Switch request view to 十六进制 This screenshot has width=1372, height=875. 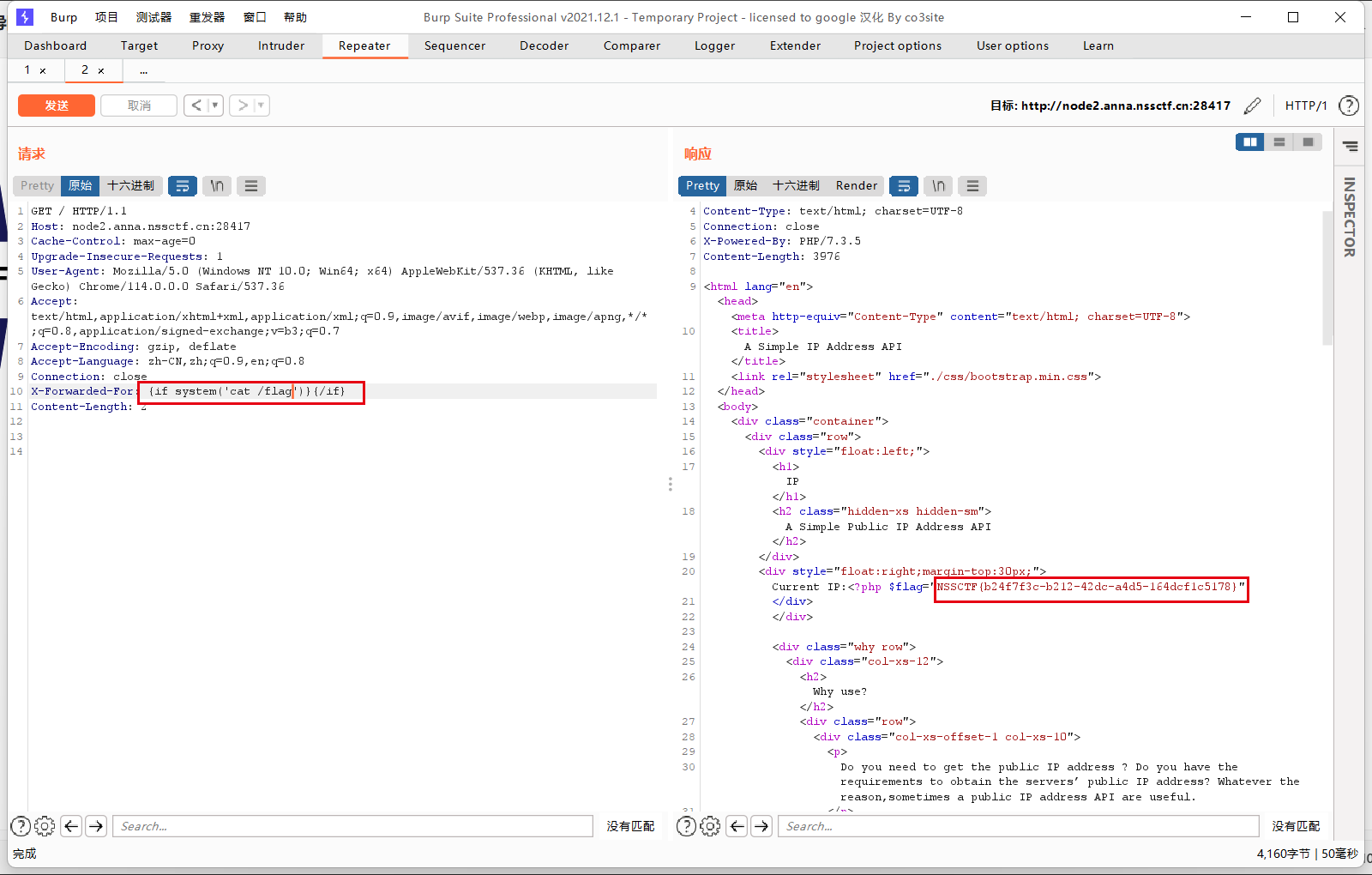tap(130, 185)
